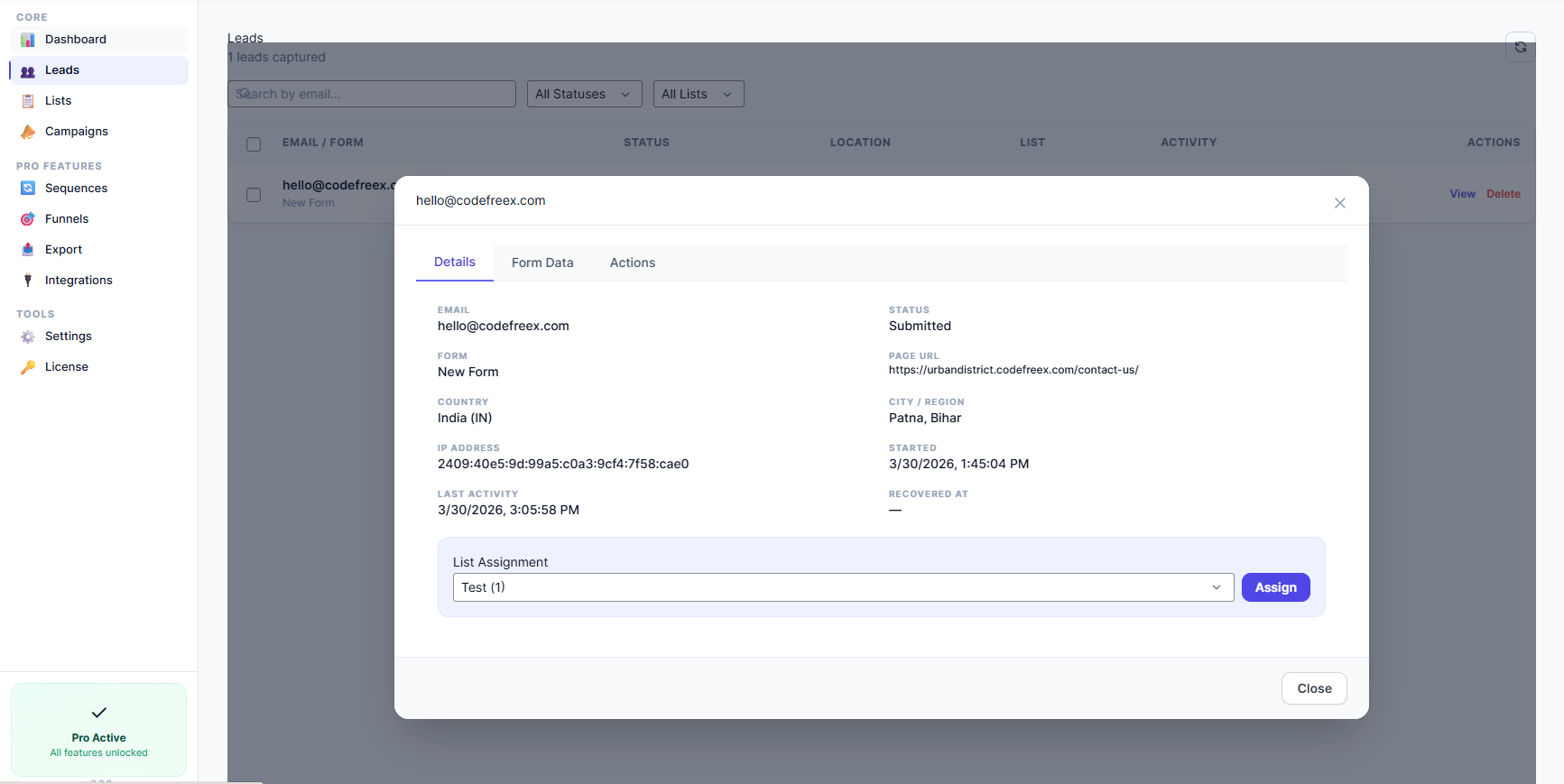Open Integrations menu item

pyautogui.click(x=99, y=281)
